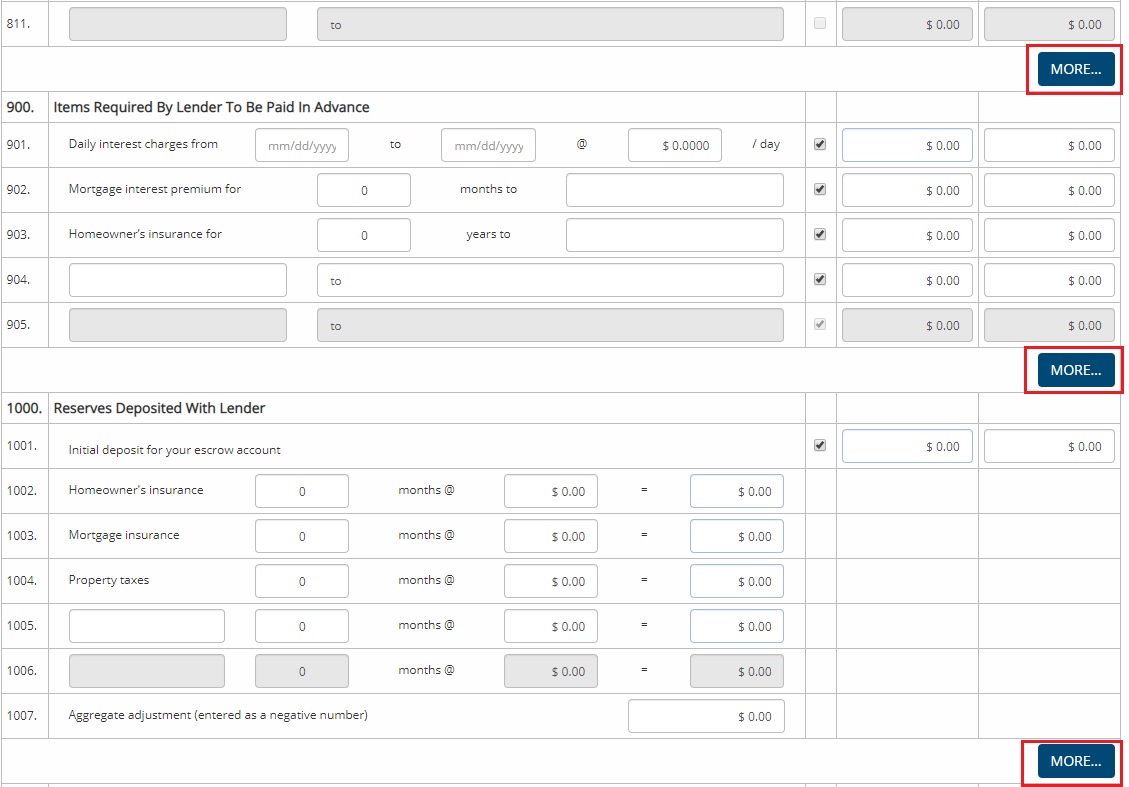
Task: Click the aggregate adjustment amount field
Action: click(706, 716)
